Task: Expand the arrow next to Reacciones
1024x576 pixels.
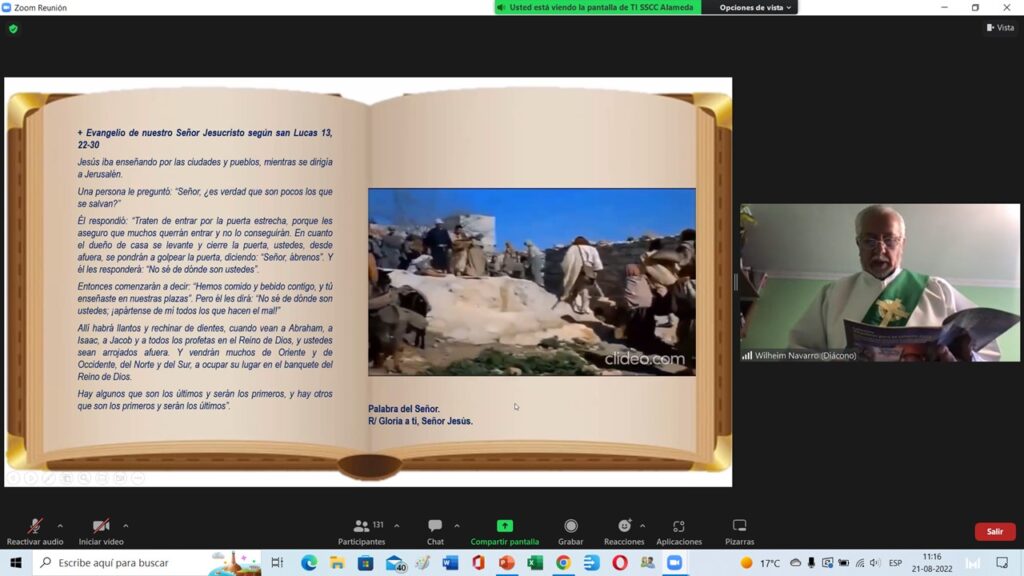Action: (643, 526)
